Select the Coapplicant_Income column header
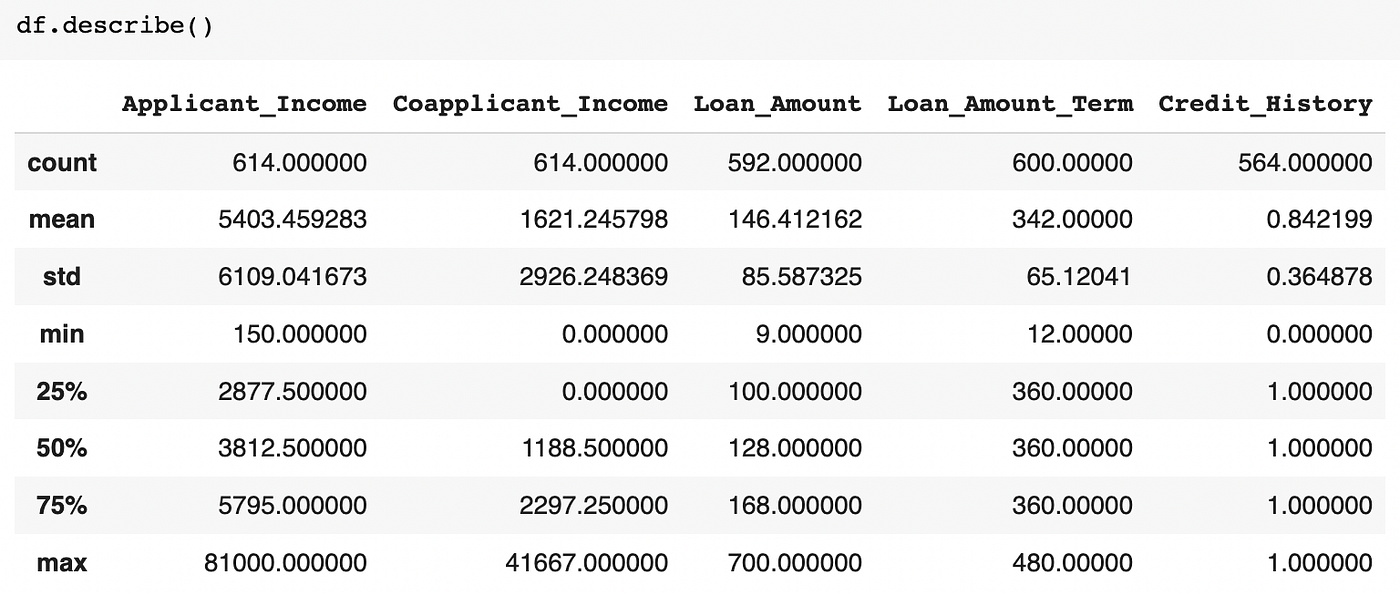This screenshot has width=1400, height=594. point(530,104)
